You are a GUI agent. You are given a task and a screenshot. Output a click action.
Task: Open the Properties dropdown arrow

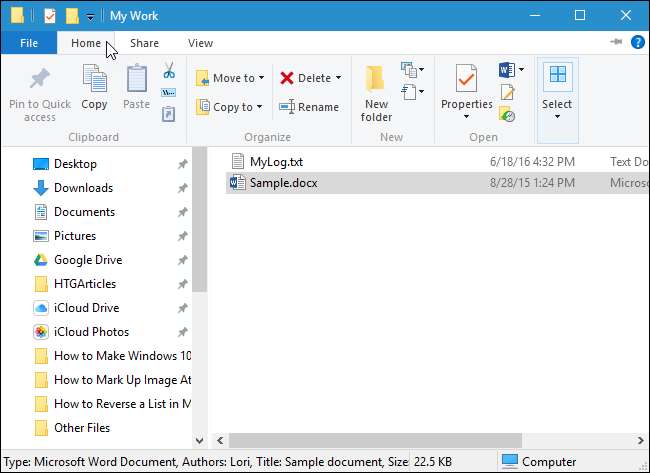coord(466,116)
